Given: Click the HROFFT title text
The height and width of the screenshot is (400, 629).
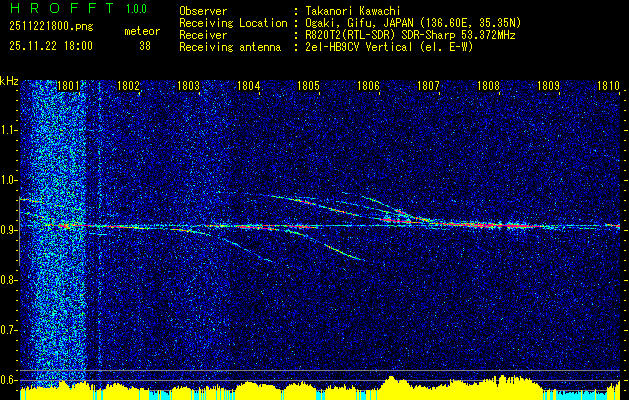Looking at the screenshot, I should 63,8.
